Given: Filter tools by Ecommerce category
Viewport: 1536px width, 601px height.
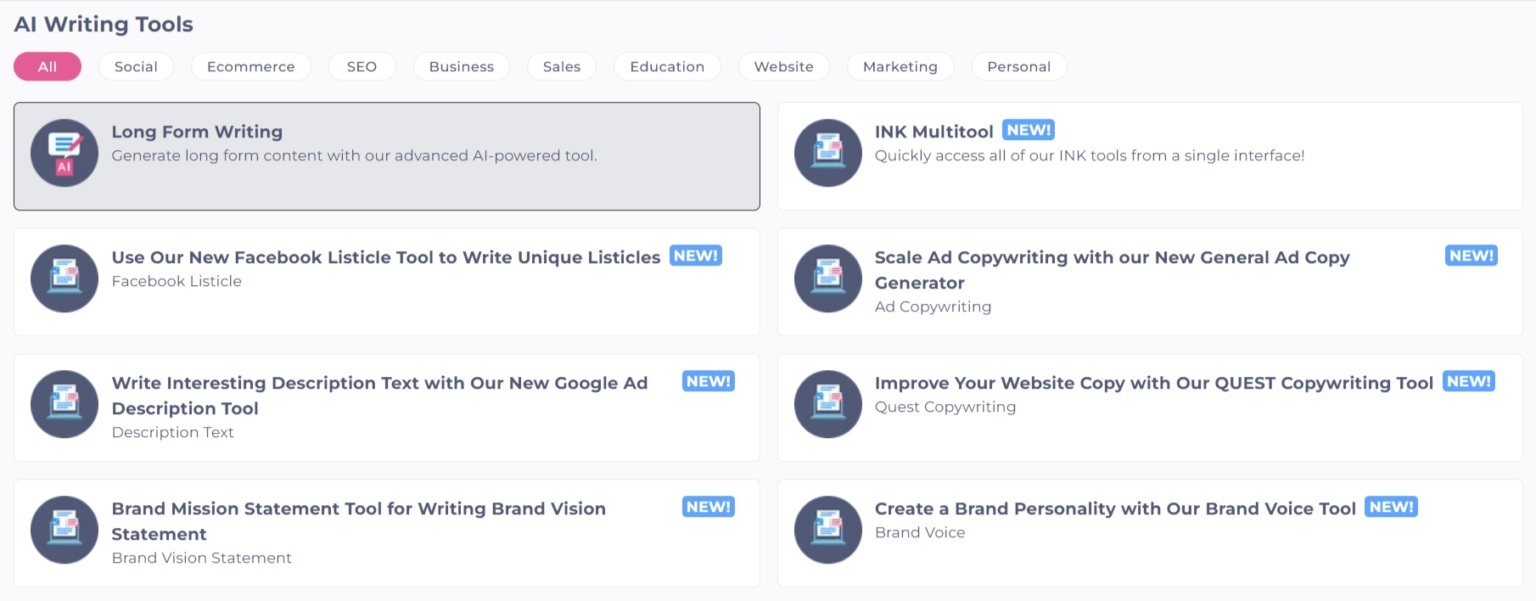Looking at the screenshot, I should click(250, 67).
